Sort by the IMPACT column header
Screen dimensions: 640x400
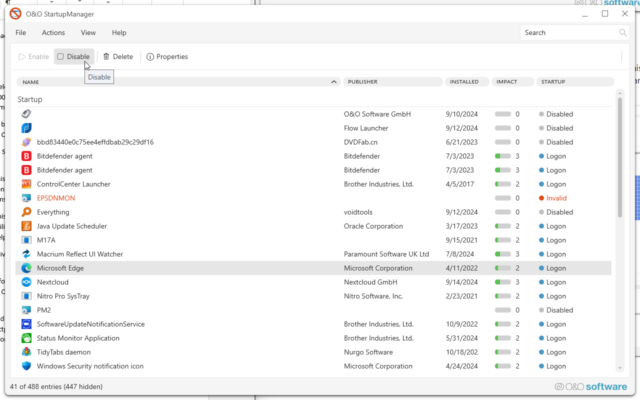click(x=513, y=82)
